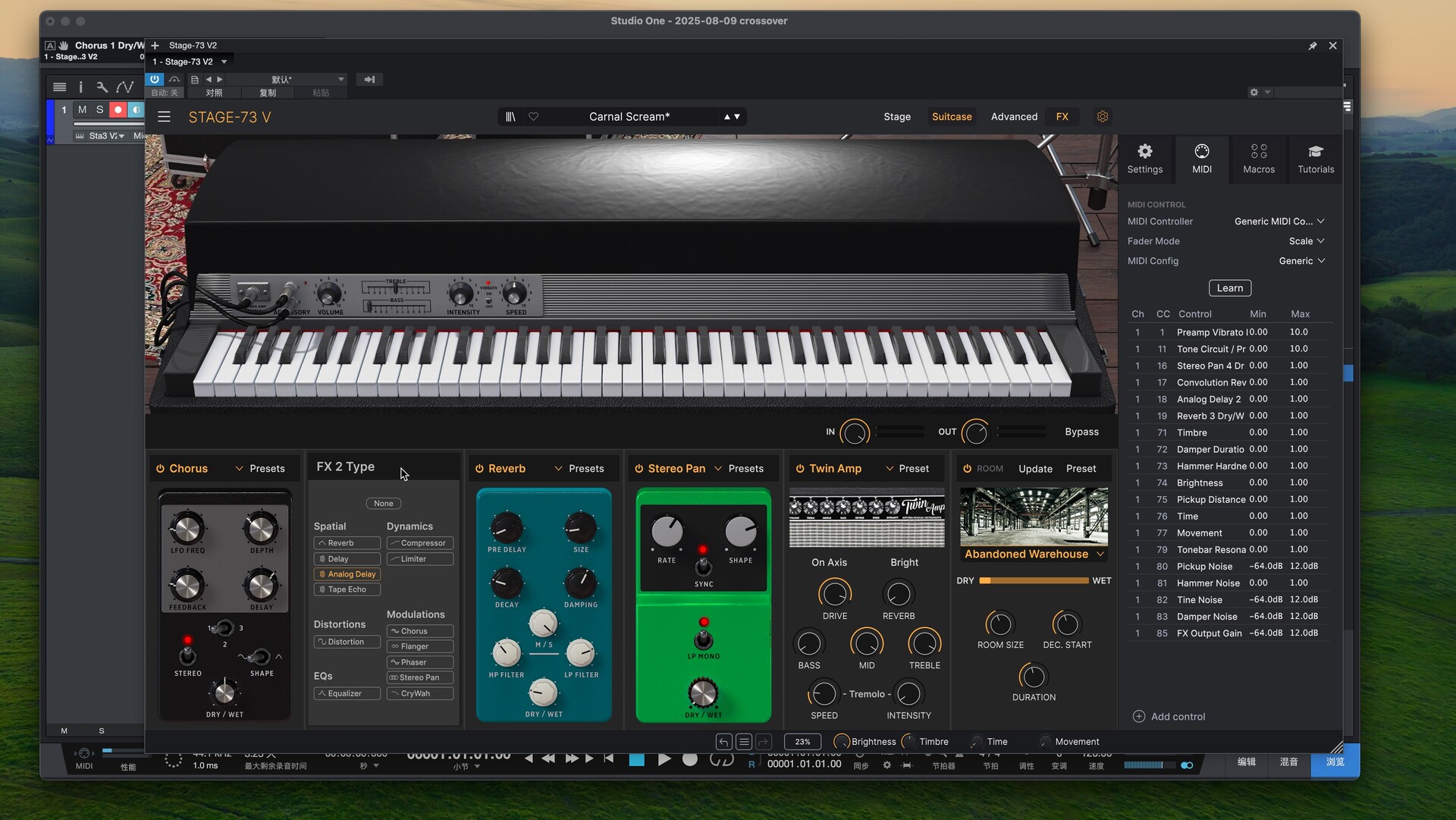Click the Room DRY/WET slider
Screen dimensions: 1456x820
[1034, 580]
